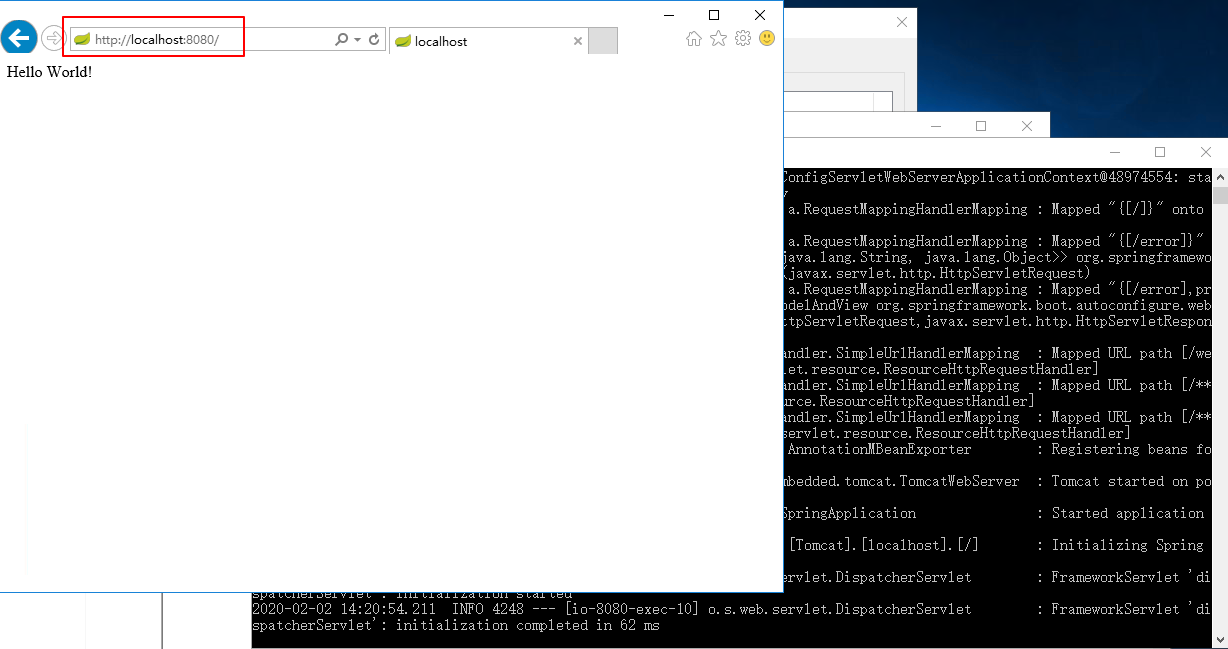Screen dimensions: 1228x649
Task: Maximize the console window
Action: (1160, 152)
